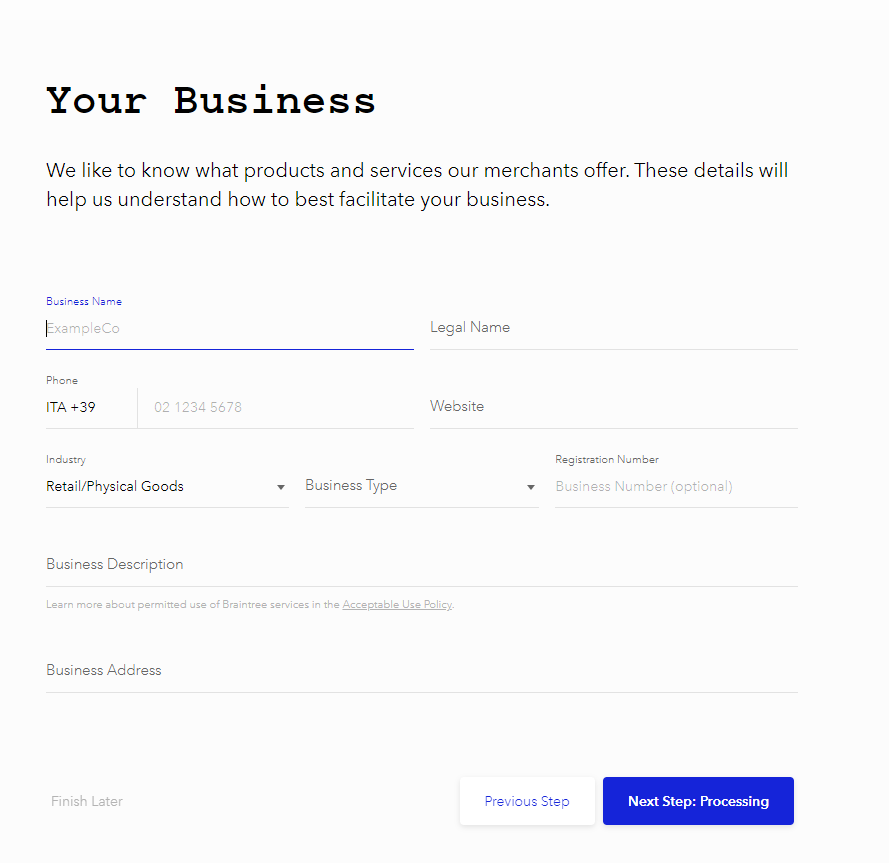Open the Acceptable Use Policy link

pyautogui.click(x=397, y=605)
